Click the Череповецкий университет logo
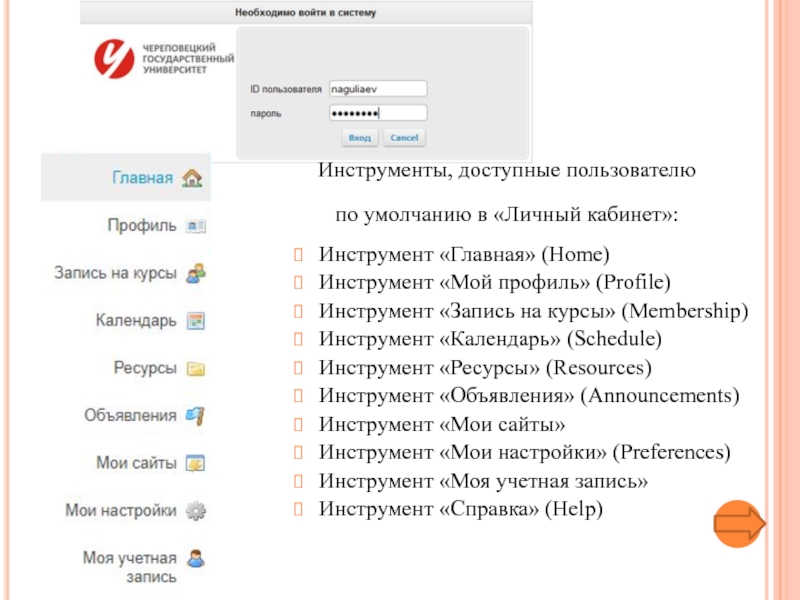 pyautogui.click(x=164, y=59)
